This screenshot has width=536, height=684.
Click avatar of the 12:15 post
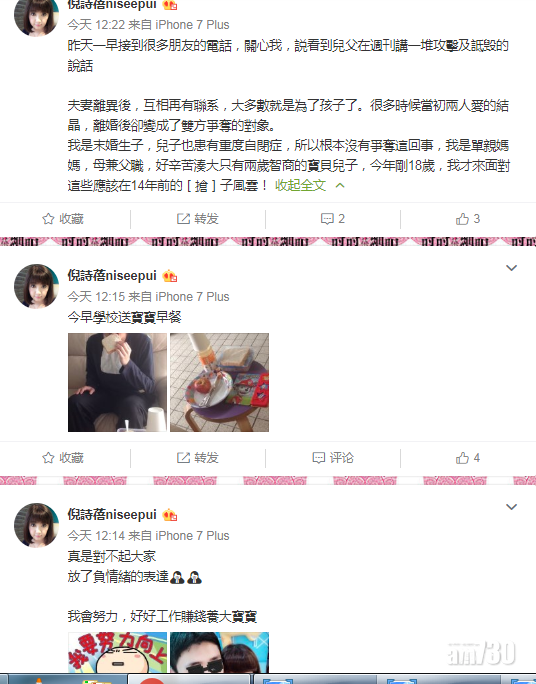click(x=36, y=286)
